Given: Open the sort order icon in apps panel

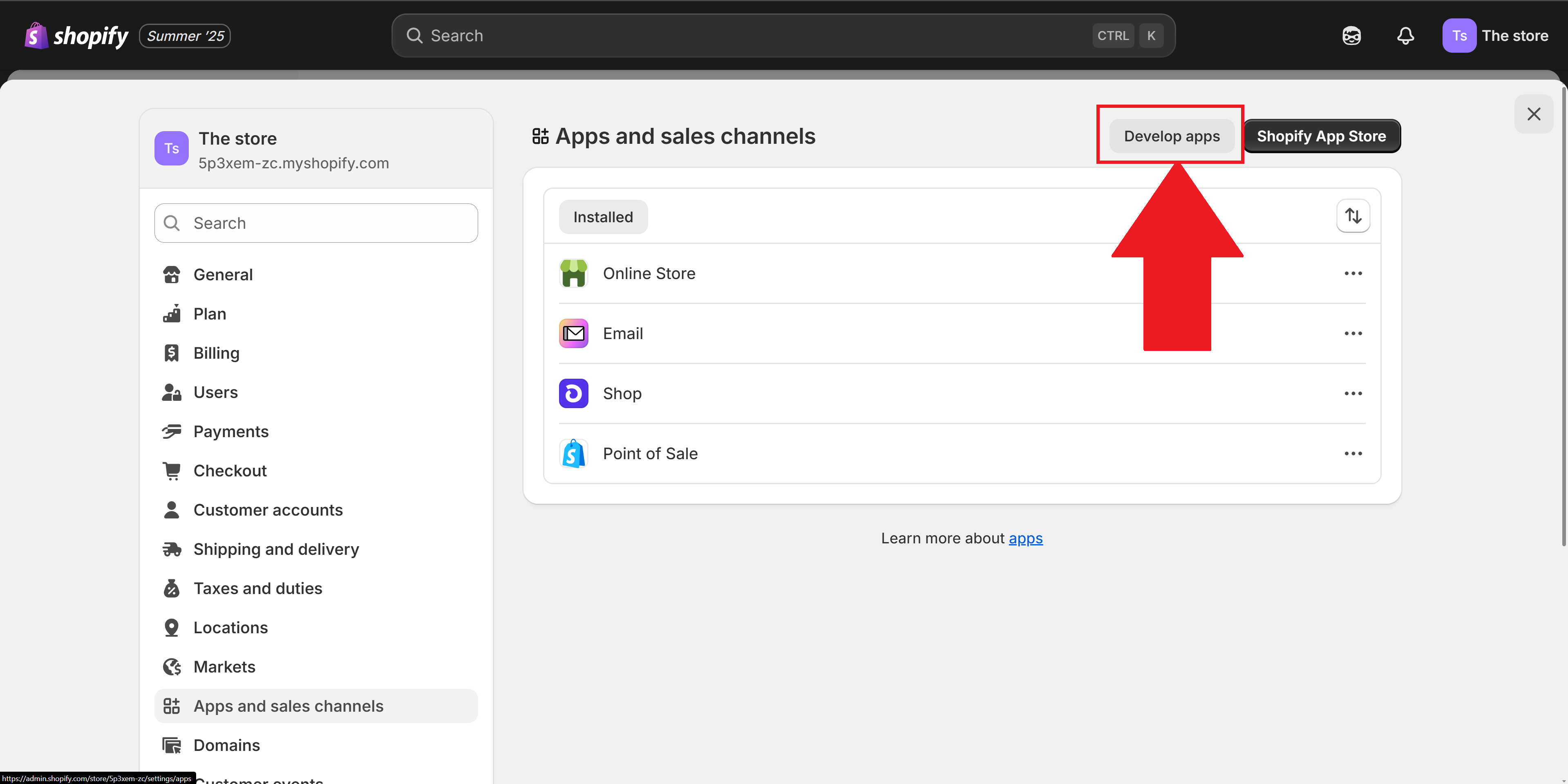Looking at the screenshot, I should click(1354, 215).
